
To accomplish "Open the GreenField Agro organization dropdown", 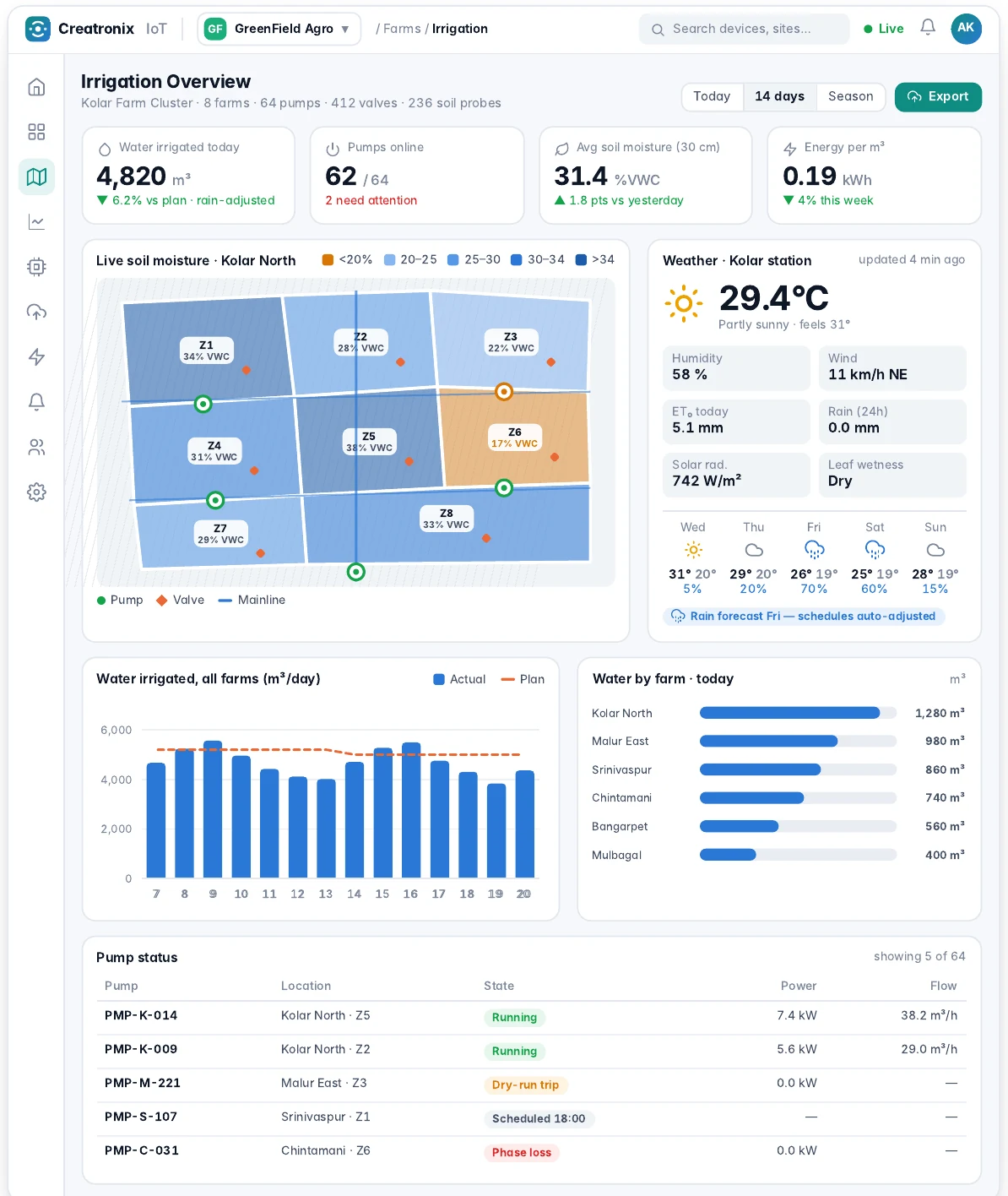I will (279, 29).
